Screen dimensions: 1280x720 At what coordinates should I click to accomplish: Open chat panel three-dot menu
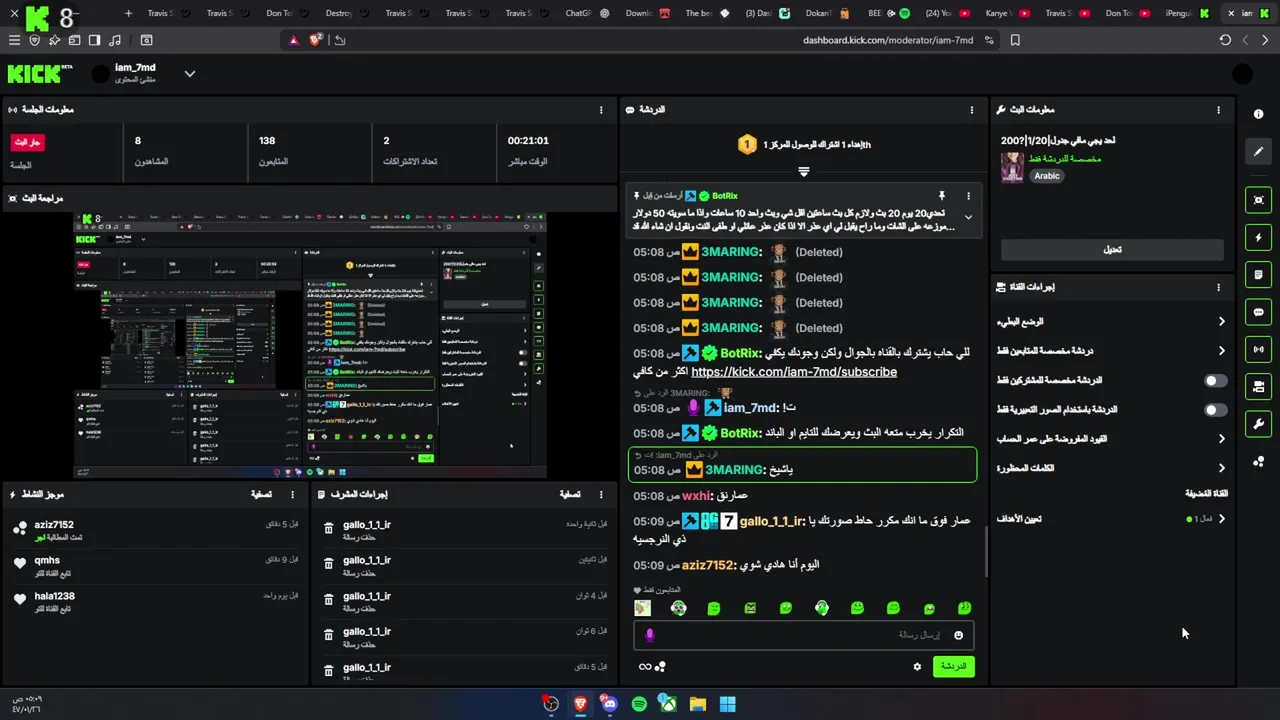tap(972, 110)
